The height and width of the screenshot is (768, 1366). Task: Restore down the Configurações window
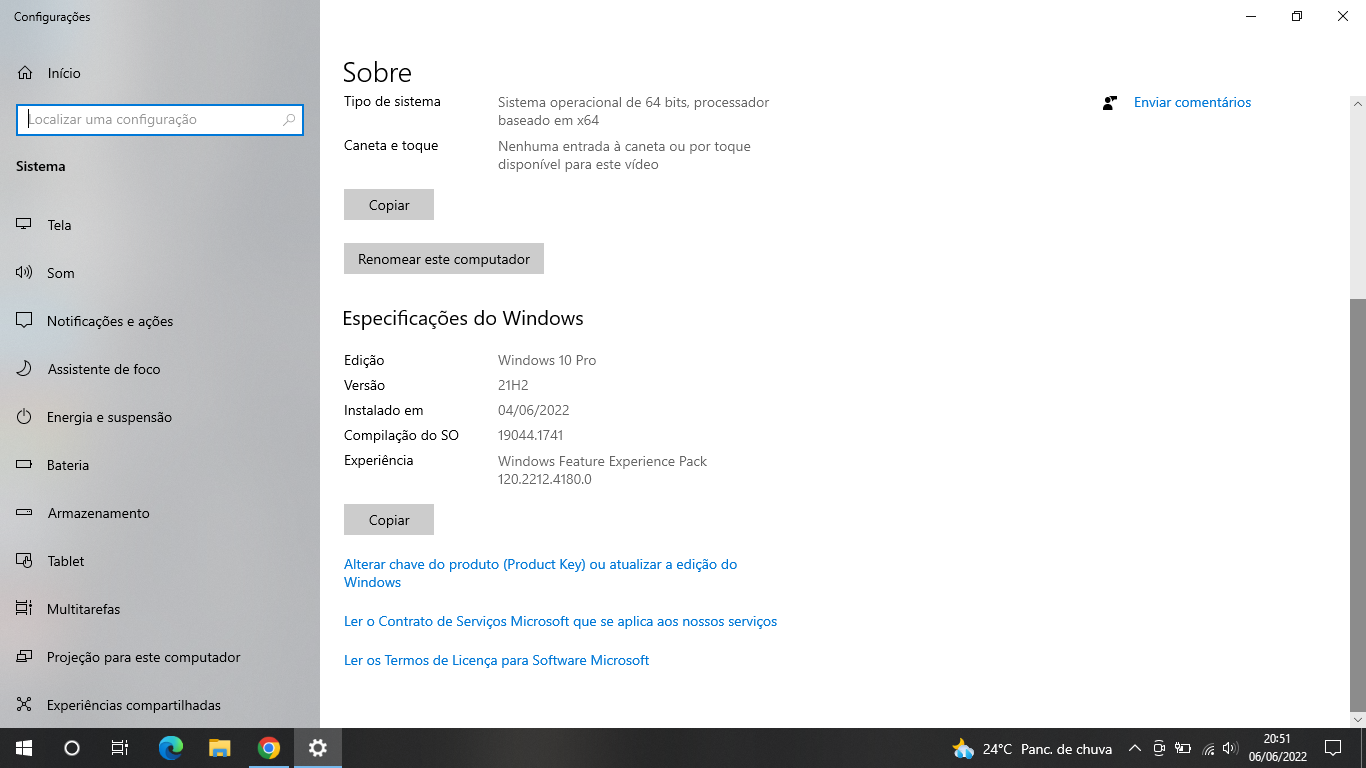pos(1297,16)
